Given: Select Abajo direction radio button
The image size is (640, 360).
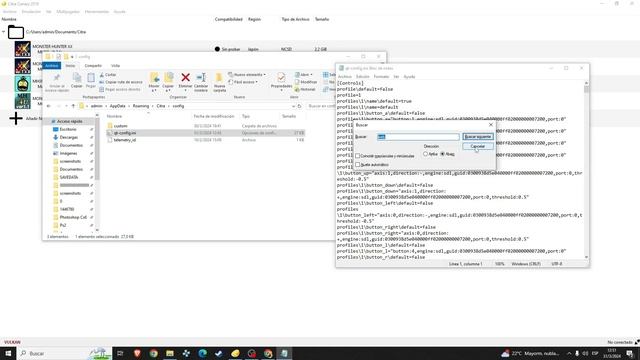Looking at the screenshot, I should point(442,154).
